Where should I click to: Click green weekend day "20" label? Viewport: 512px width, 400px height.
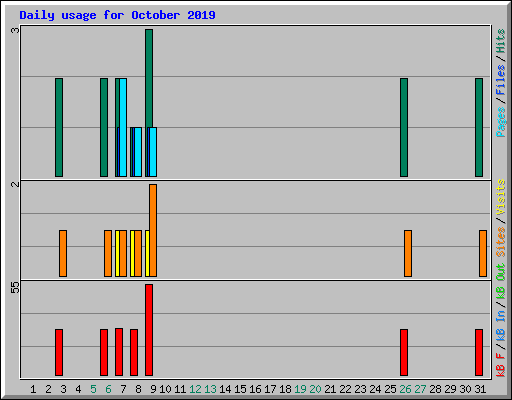pos(315,389)
